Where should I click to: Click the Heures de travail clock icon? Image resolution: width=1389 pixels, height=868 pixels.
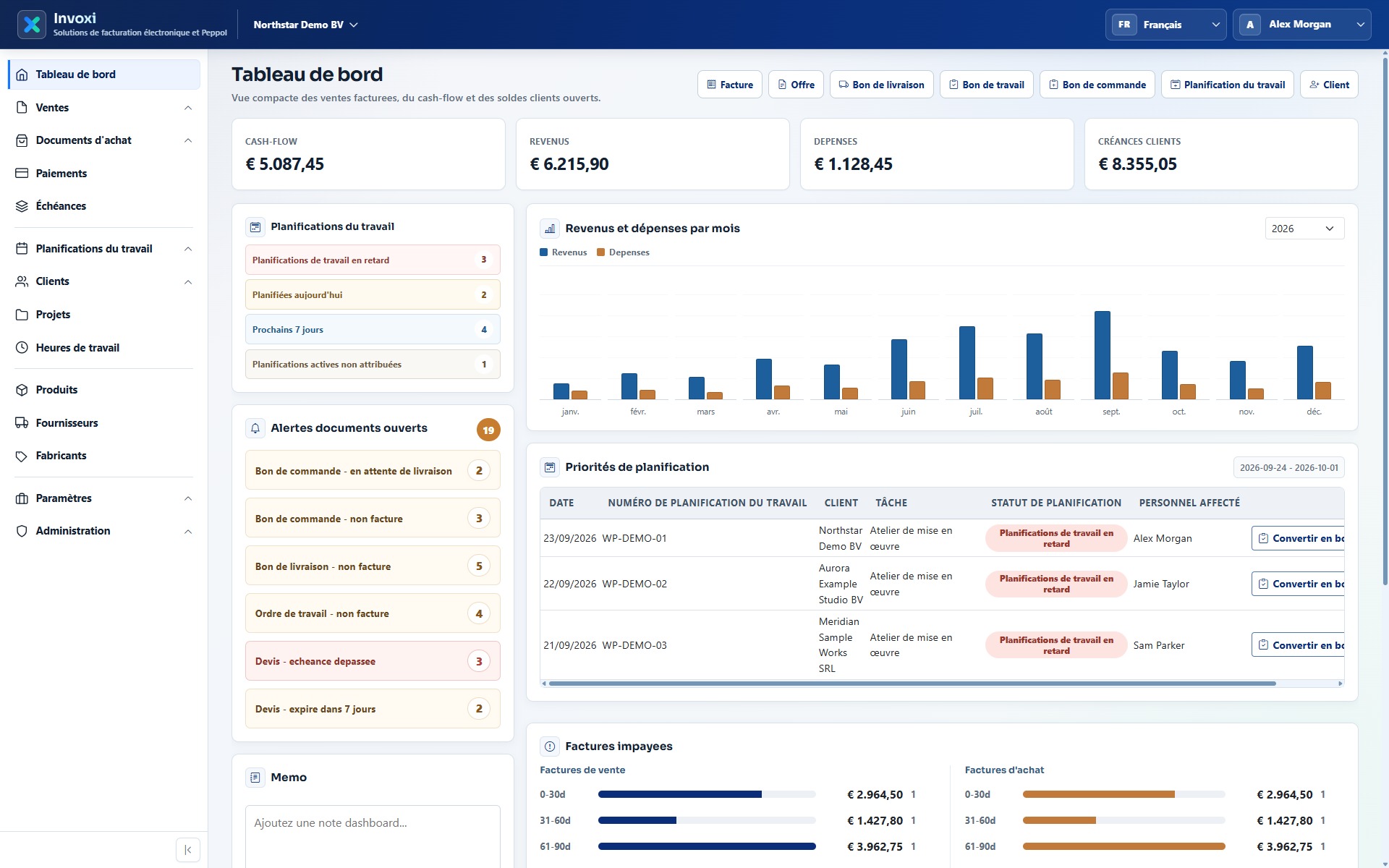22,348
